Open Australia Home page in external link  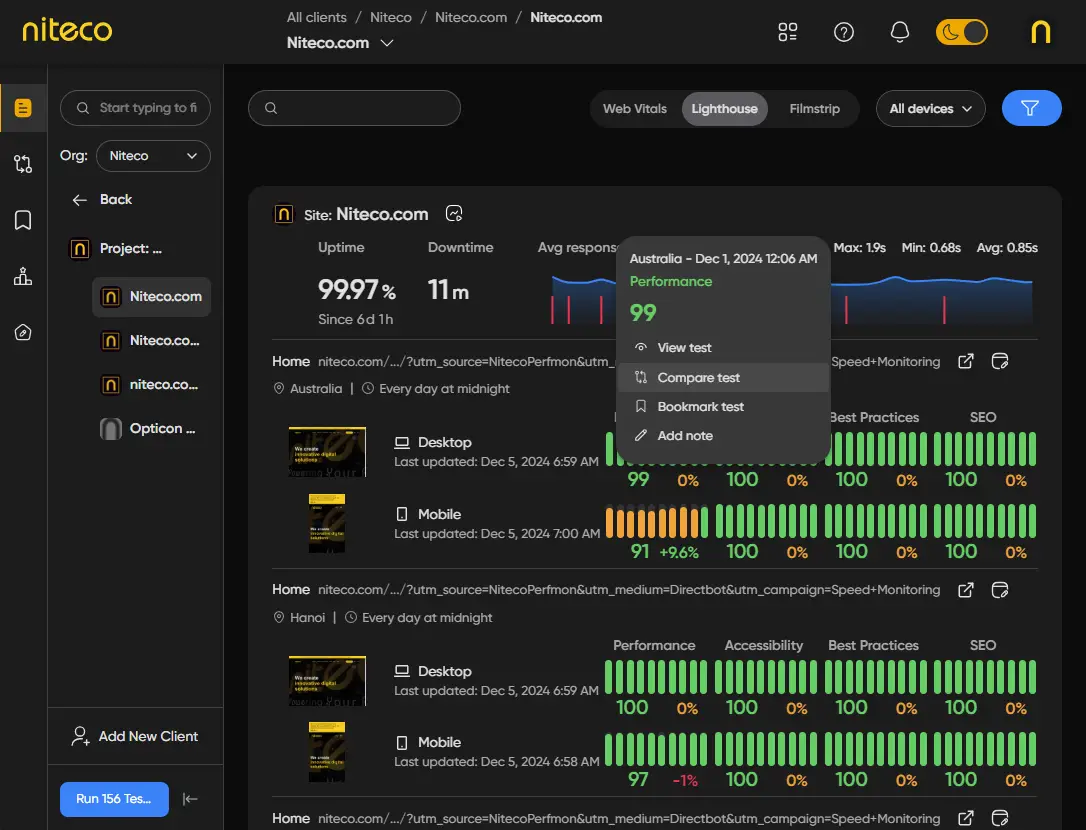click(x=965, y=361)
